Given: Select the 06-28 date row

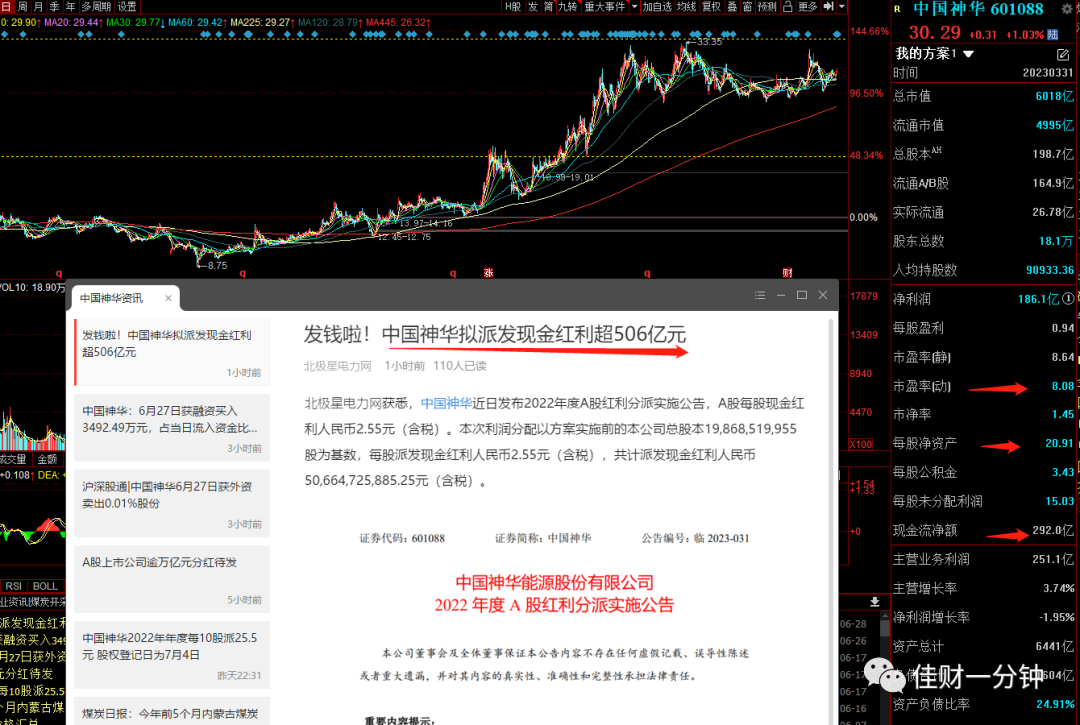Looking at the screenshot, I should 853,624.
